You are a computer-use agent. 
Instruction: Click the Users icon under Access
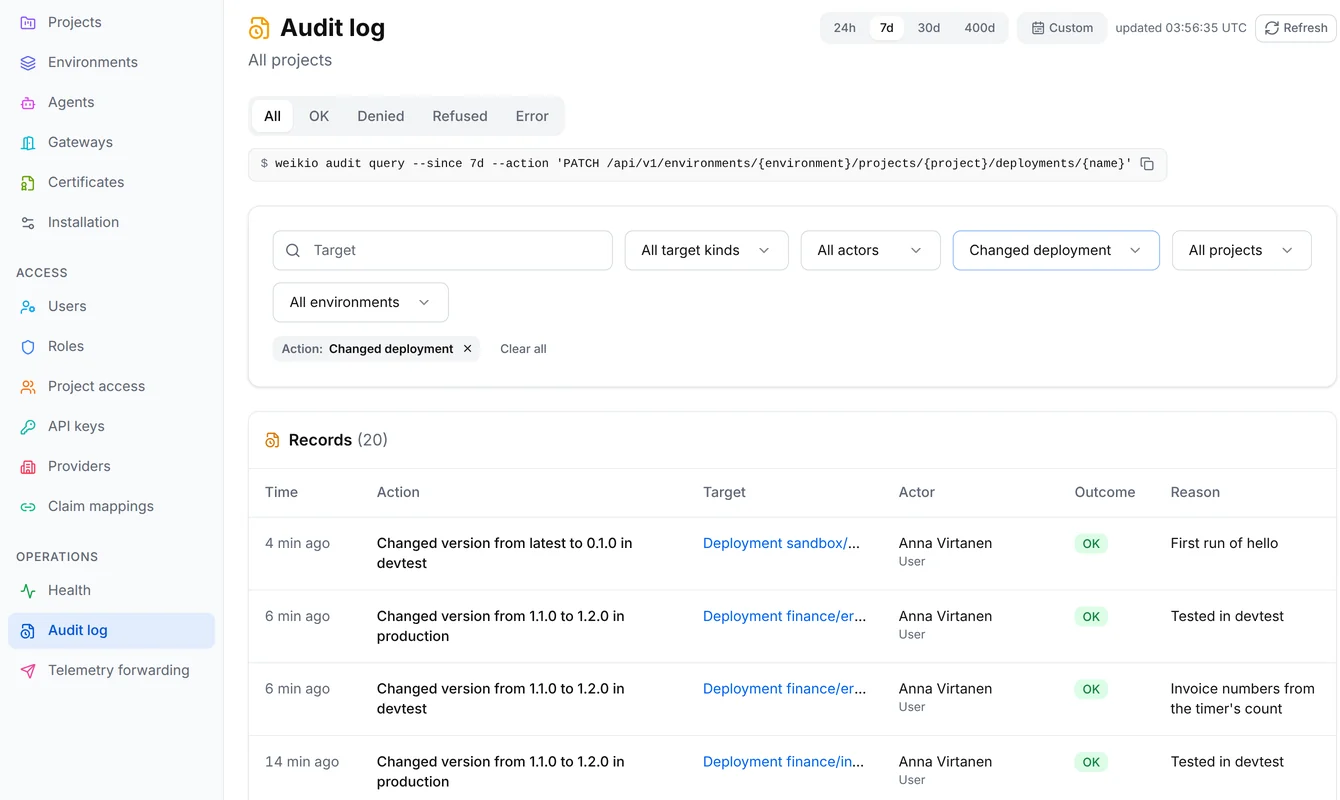(x=28, y=306)
